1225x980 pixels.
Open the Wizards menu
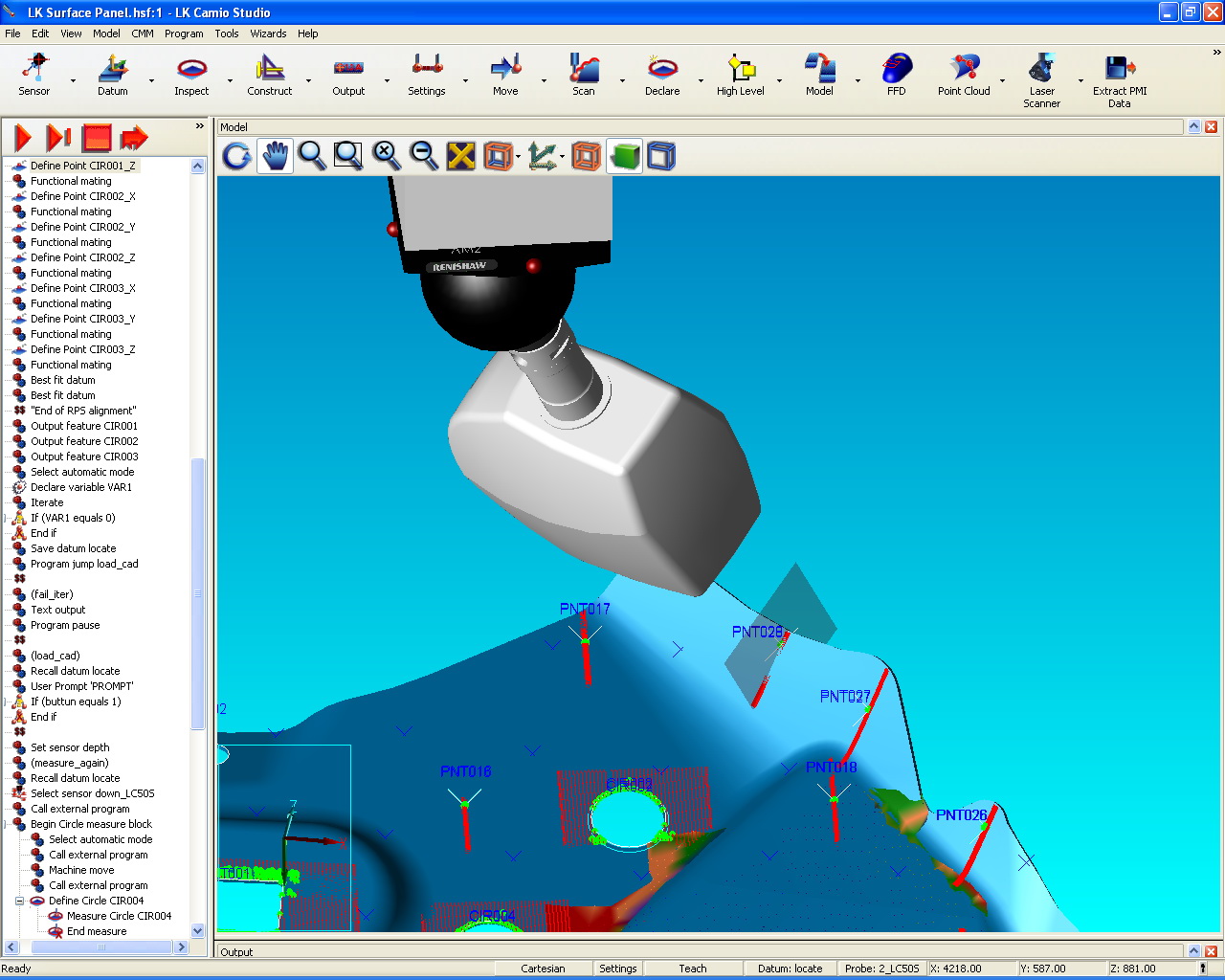268,33
